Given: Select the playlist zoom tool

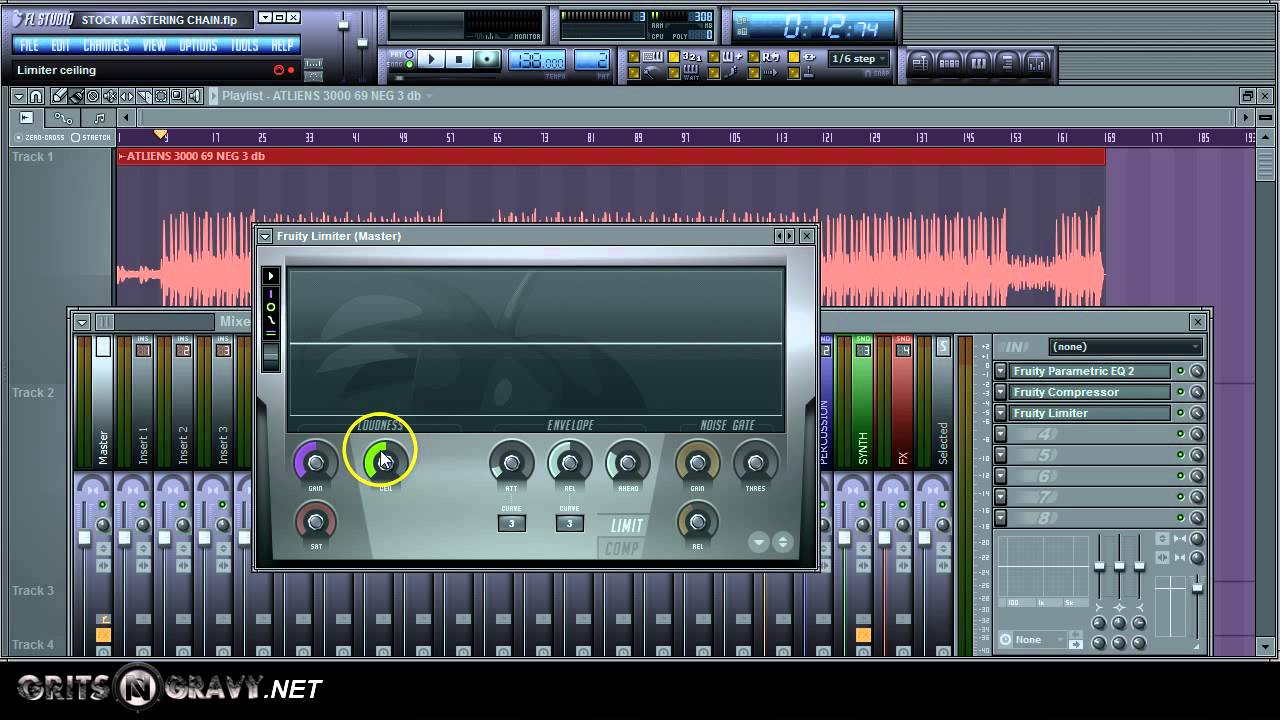Looking at the screenshot, I should coord(177,96).
